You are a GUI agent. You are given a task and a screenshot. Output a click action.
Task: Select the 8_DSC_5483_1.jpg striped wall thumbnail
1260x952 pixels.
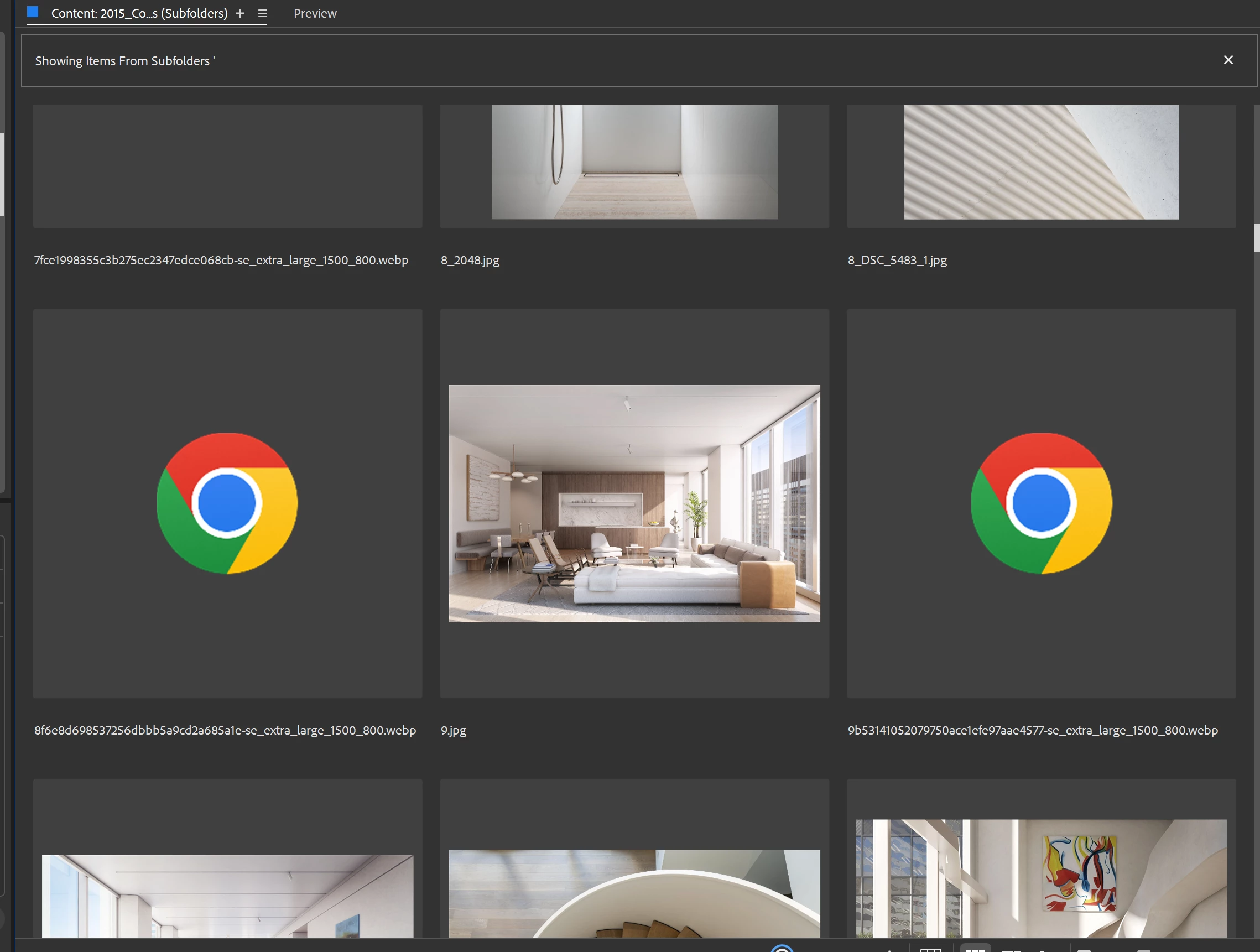click(x=1041, y=162)
